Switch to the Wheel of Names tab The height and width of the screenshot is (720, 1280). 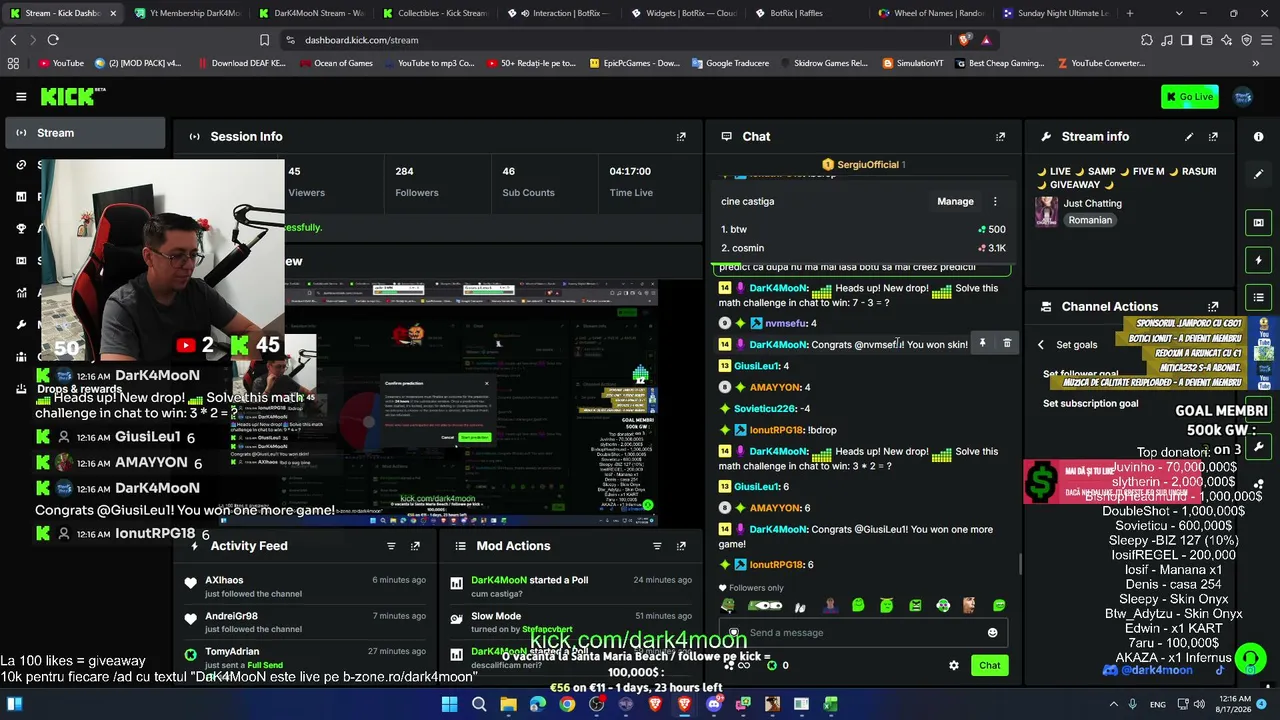pyautogui.click(x=931, y=13)
